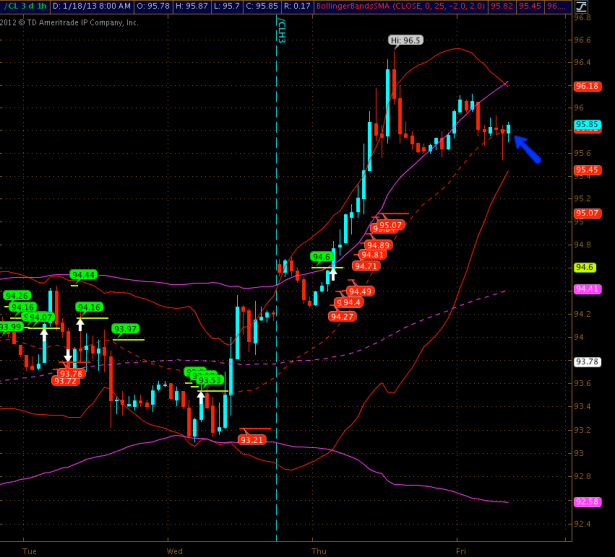Click the 96.18 upper band price tag

click(x=587, y=86)
